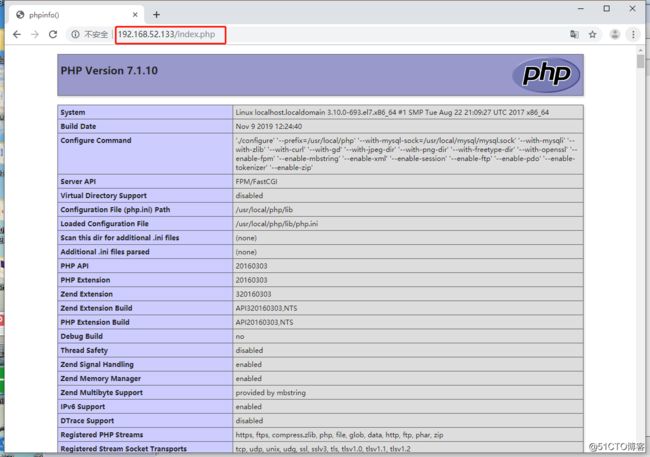
Task: Click the Debug Build label
Action: 82,336
